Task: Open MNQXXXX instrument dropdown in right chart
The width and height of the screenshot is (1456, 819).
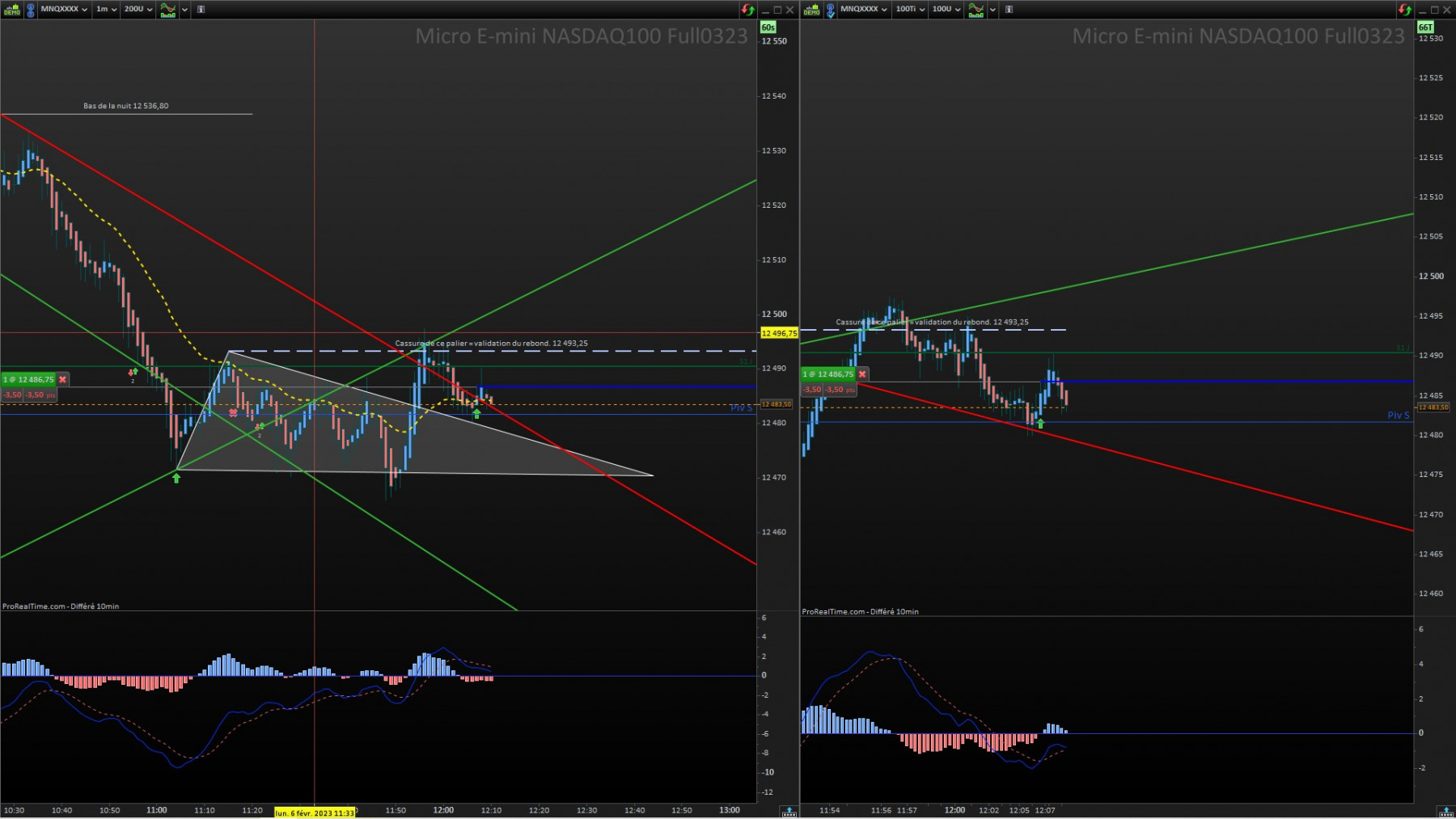Action: pos(864,10)
